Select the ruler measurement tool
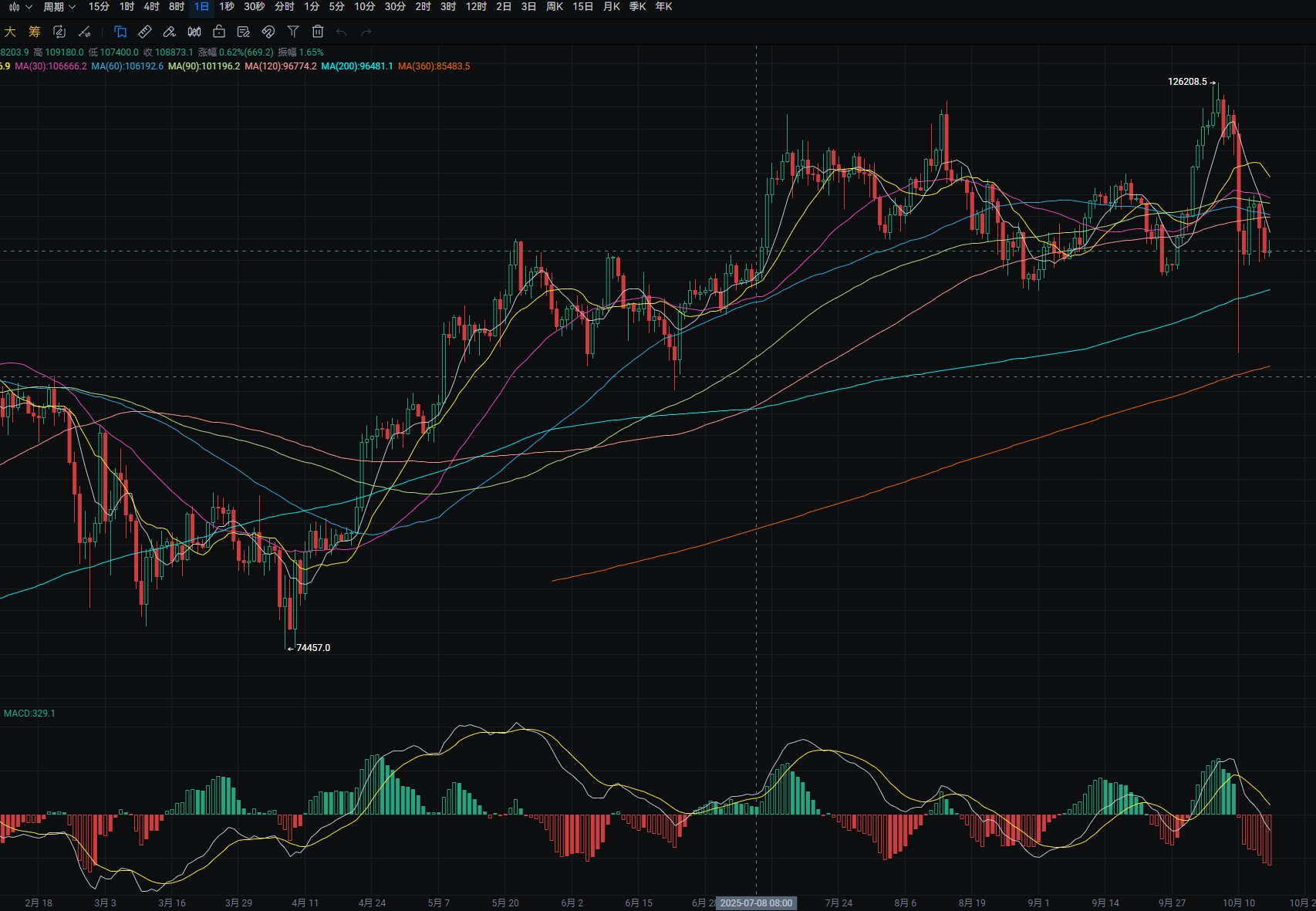 (x=145, y=32)
